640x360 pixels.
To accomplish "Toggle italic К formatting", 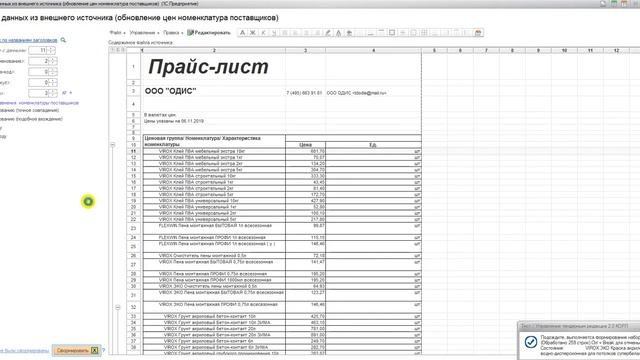I will click(263, 33).
